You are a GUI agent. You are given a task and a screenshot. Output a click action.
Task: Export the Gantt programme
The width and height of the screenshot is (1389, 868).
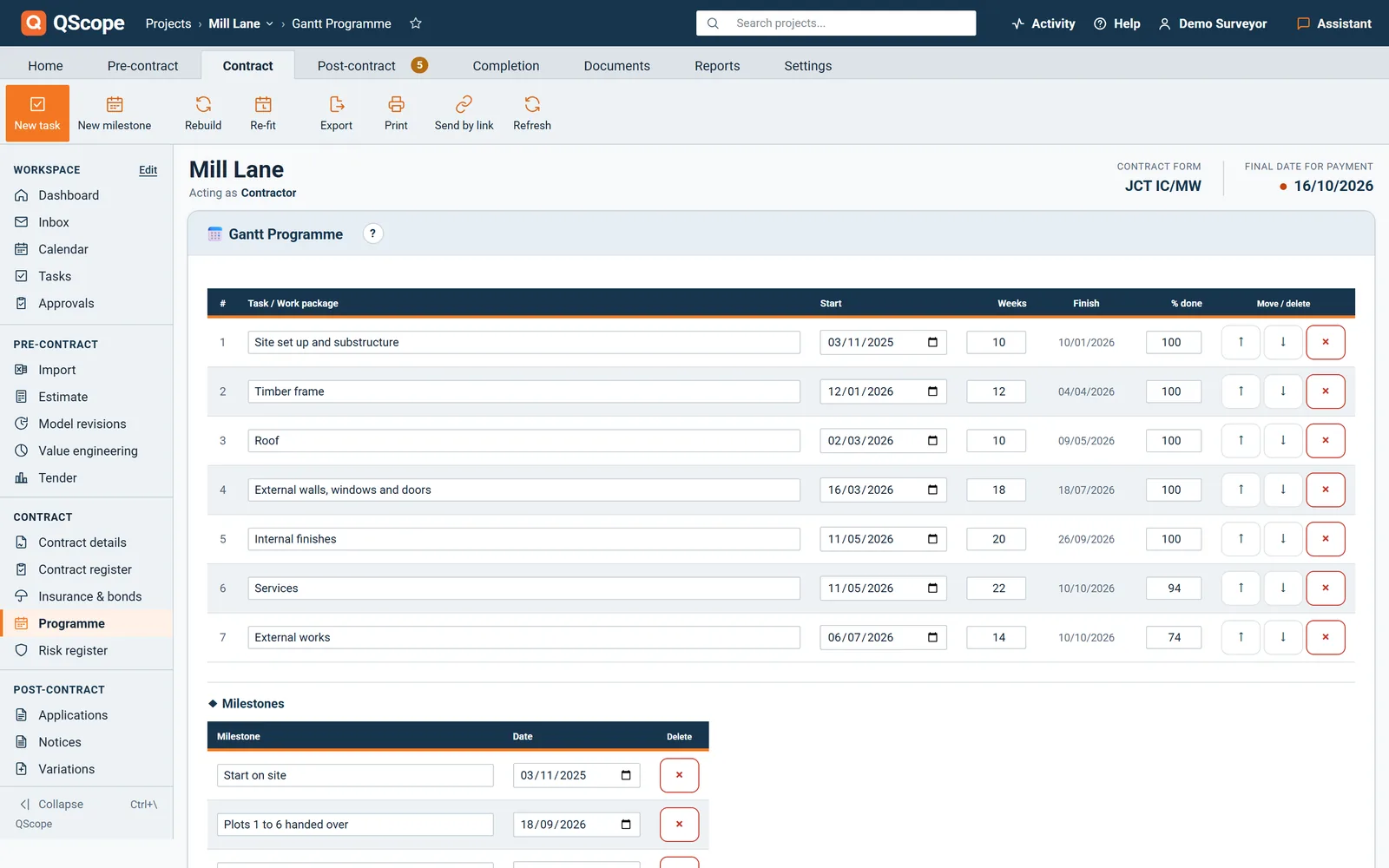[336, 113]
